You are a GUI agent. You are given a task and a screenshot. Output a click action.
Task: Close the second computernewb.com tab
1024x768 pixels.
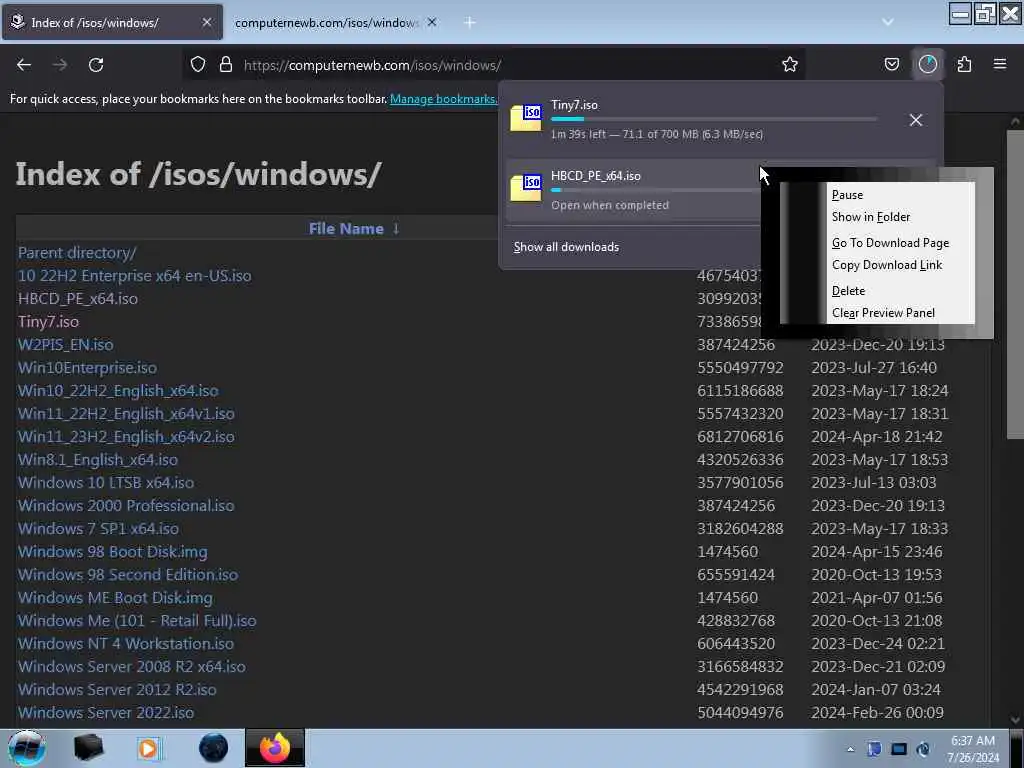(432, 22)
